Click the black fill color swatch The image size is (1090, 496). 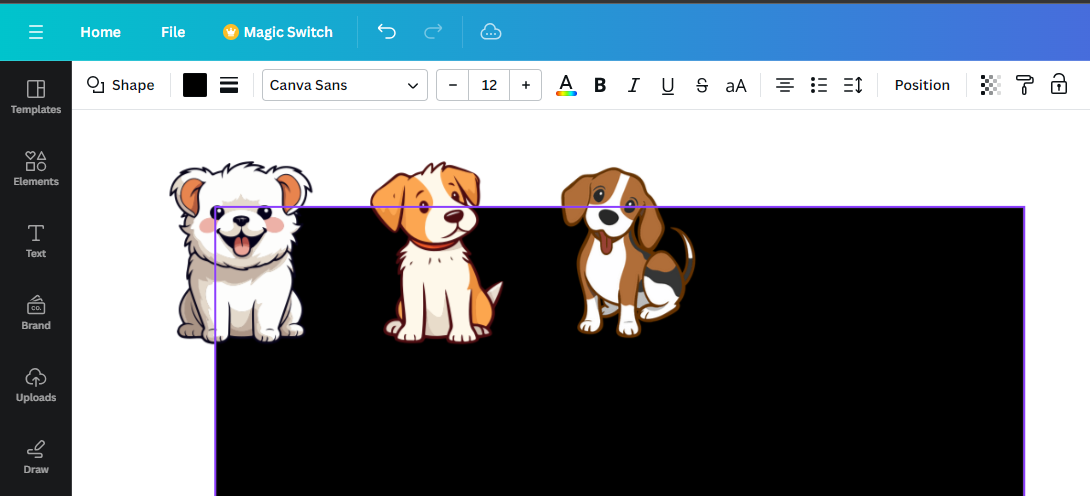click(x=195, y=85)
